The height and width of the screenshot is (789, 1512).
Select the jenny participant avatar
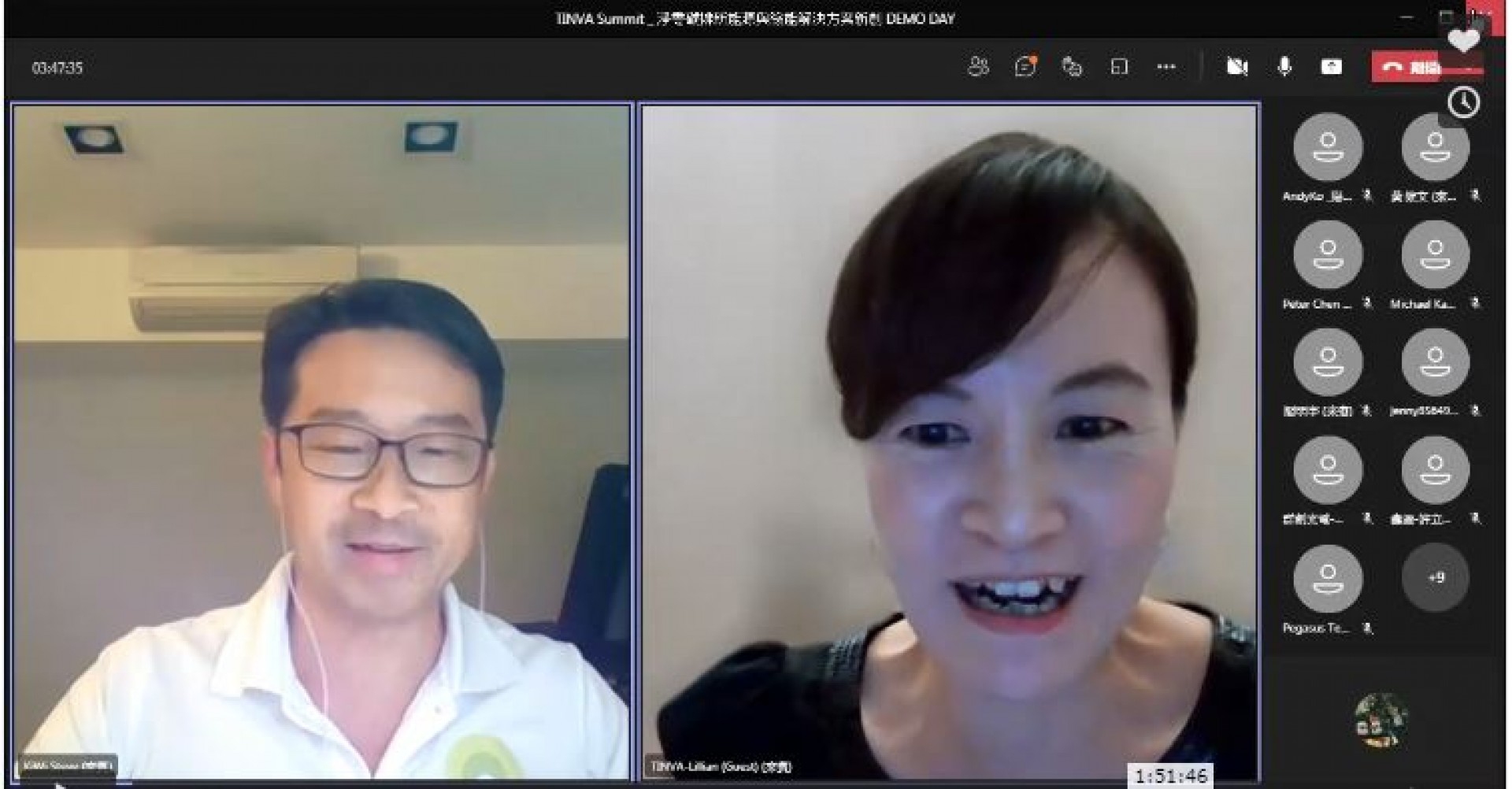[x=1435, y=362]
